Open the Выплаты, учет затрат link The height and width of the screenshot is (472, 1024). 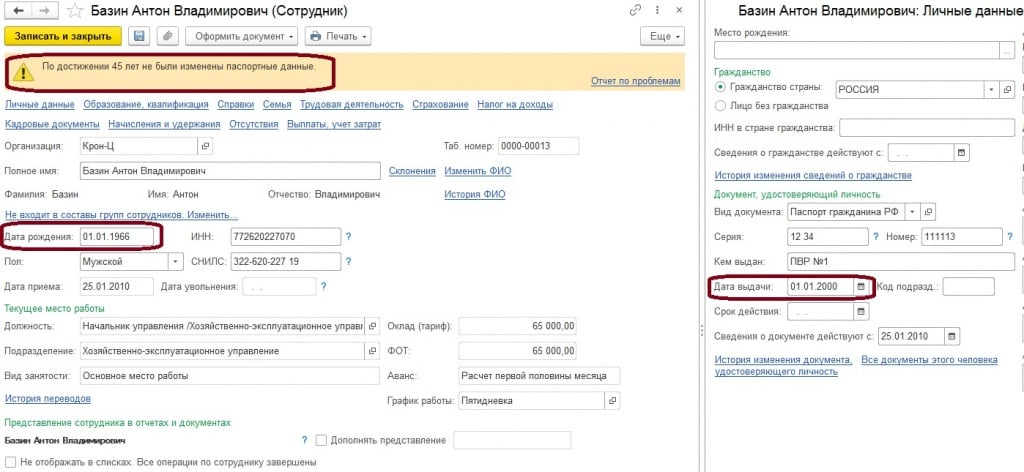(334, 124)
